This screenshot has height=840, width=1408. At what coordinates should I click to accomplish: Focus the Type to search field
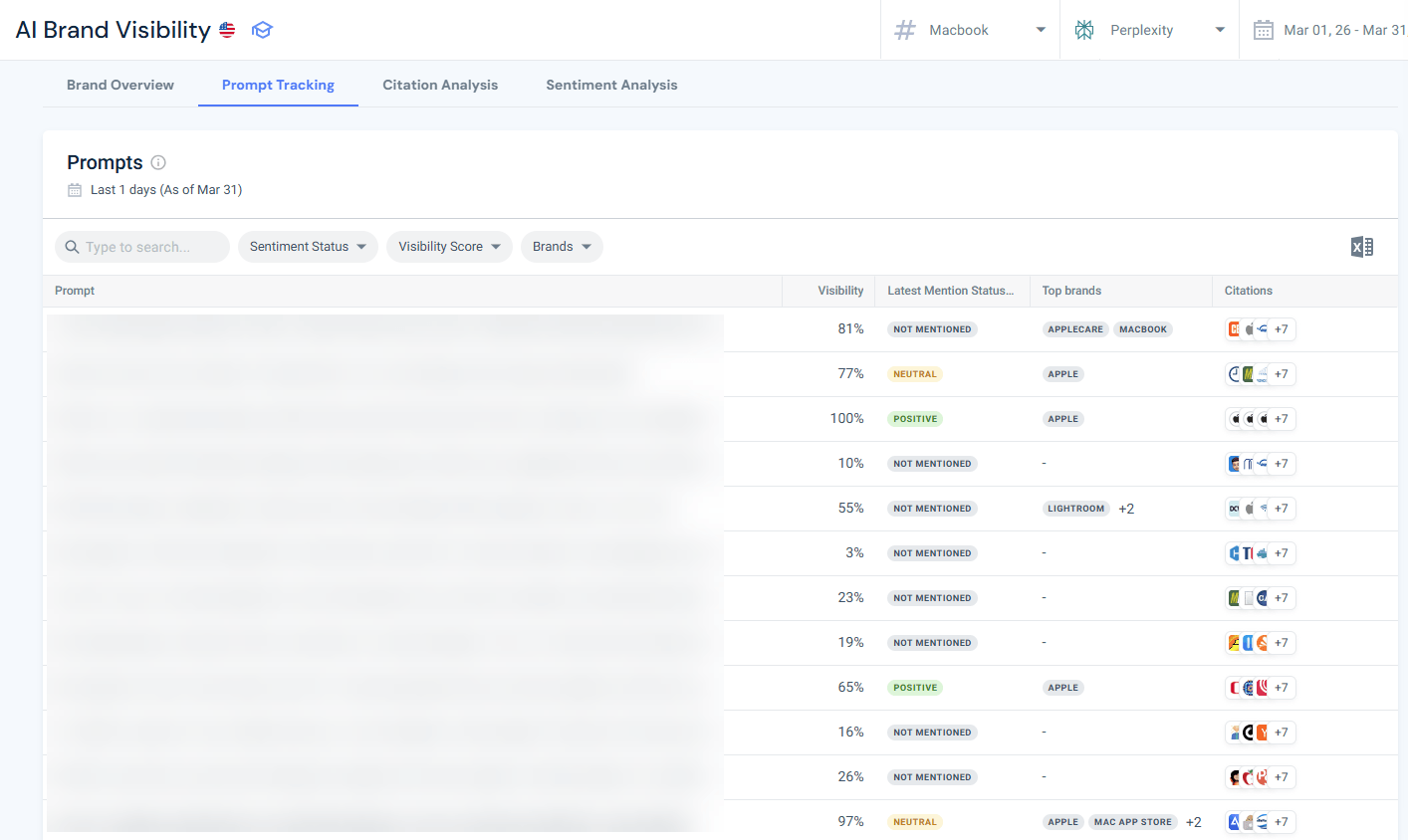[x=142, y=247]
